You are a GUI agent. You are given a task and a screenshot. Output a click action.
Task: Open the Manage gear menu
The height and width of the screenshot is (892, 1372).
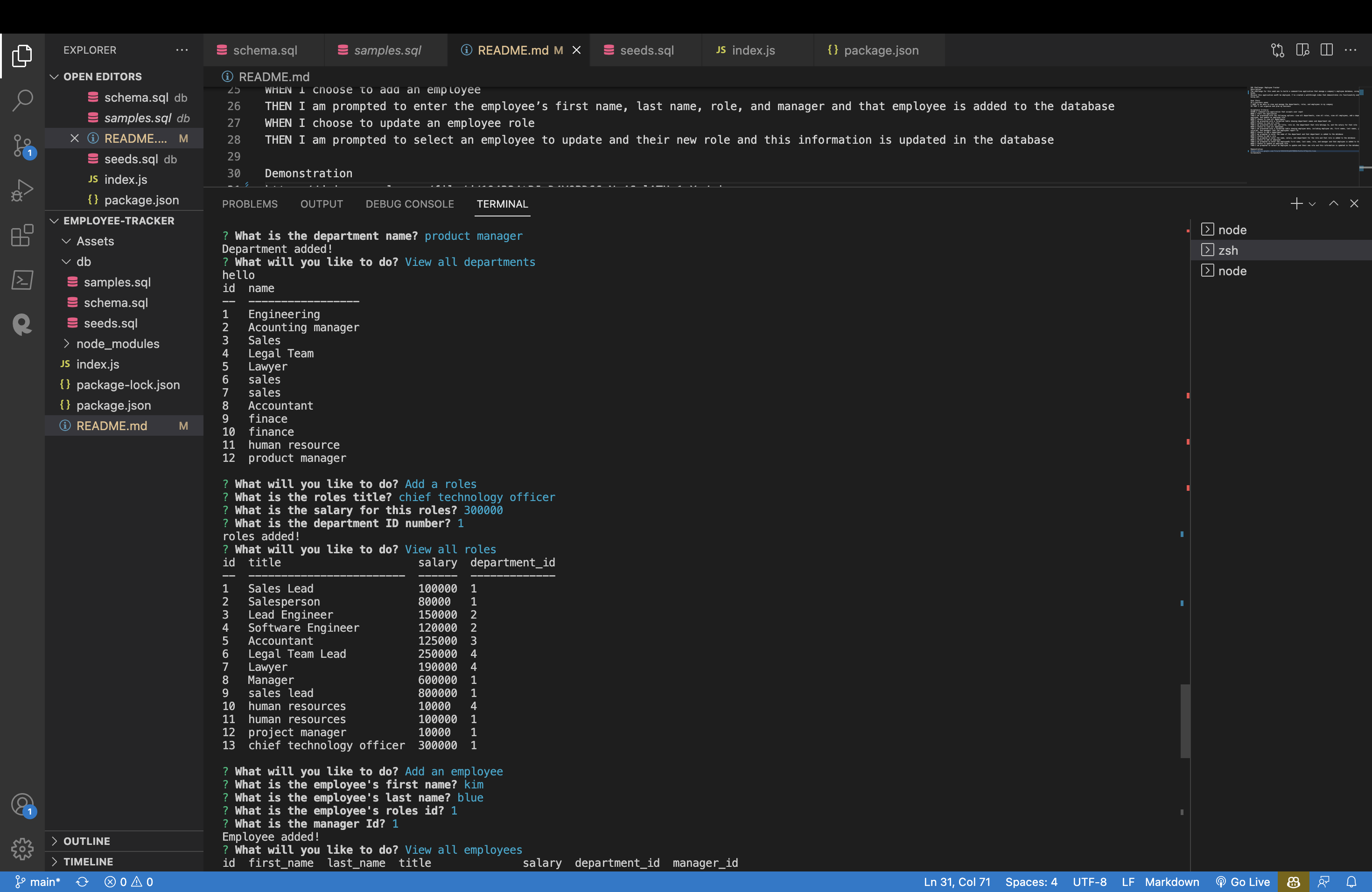pyautogui.click(x=22, y=848)
